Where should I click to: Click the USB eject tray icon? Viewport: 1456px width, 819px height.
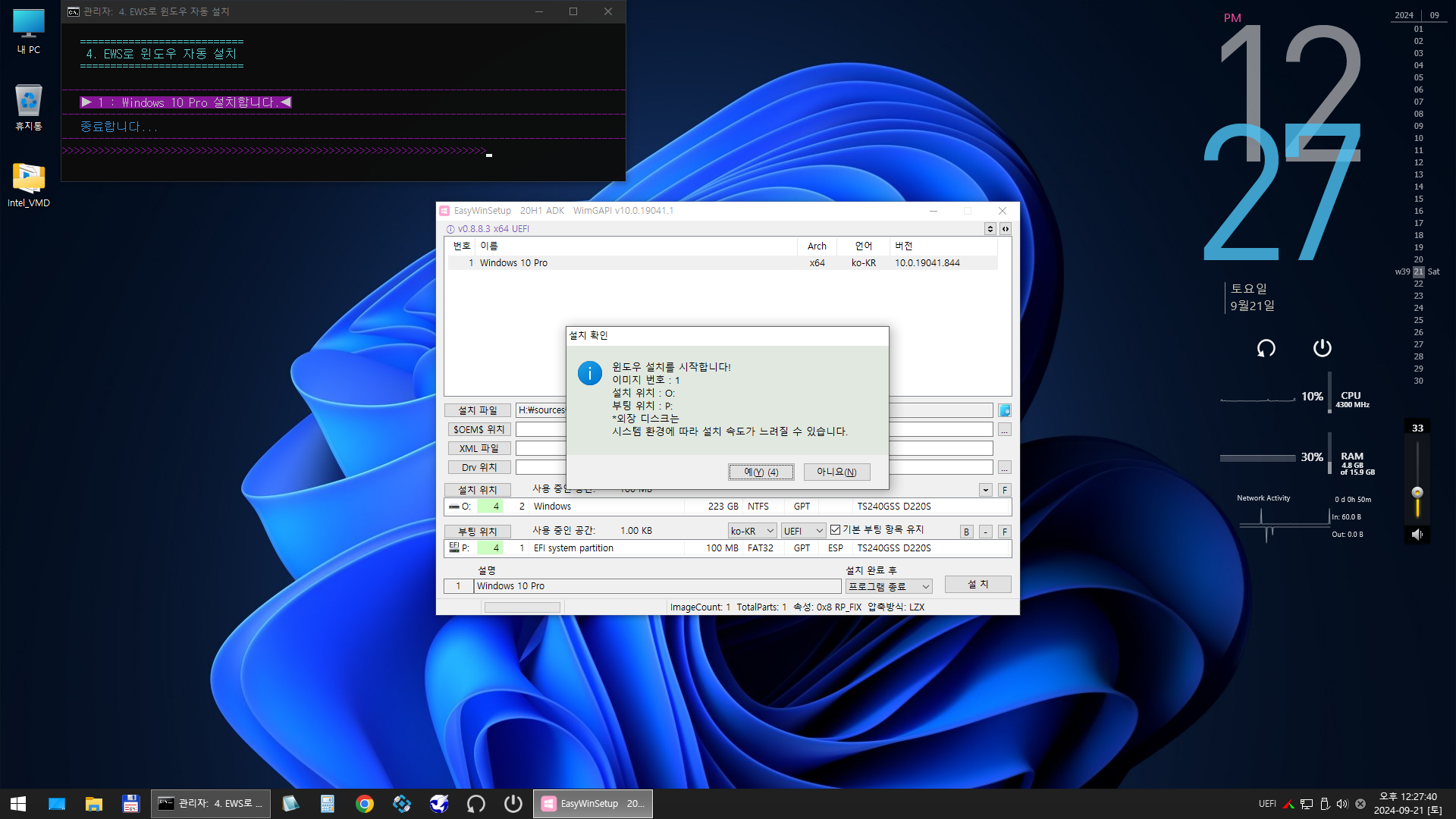click(1324, 804)
